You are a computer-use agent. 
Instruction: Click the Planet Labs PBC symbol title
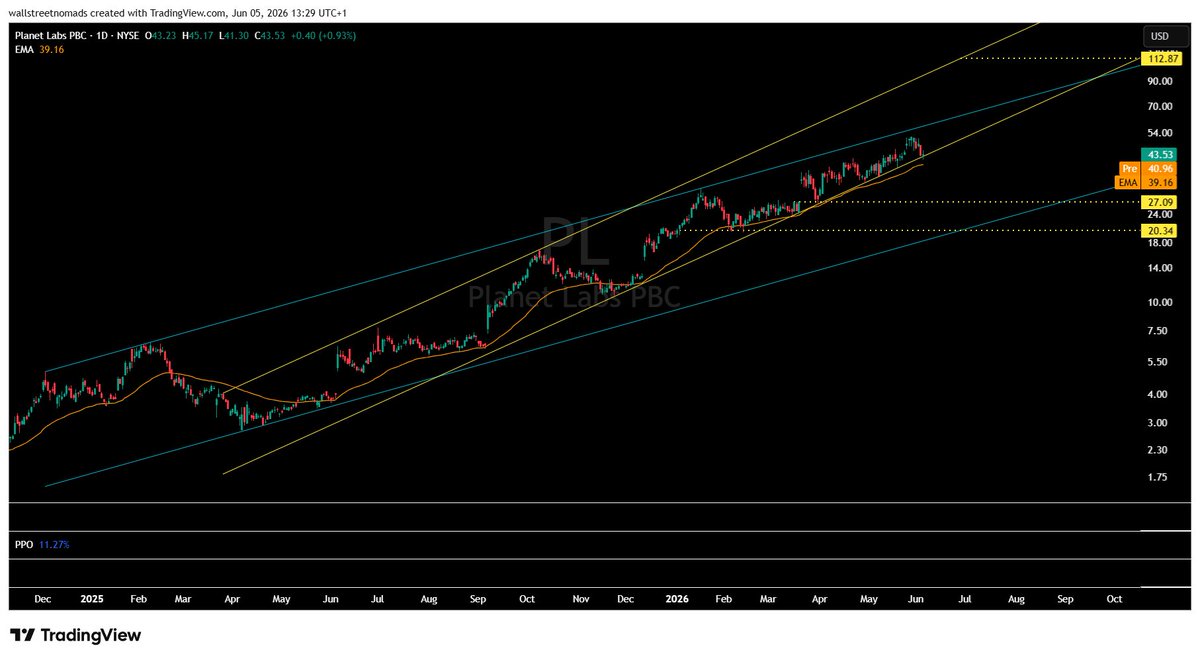[51, 36]
